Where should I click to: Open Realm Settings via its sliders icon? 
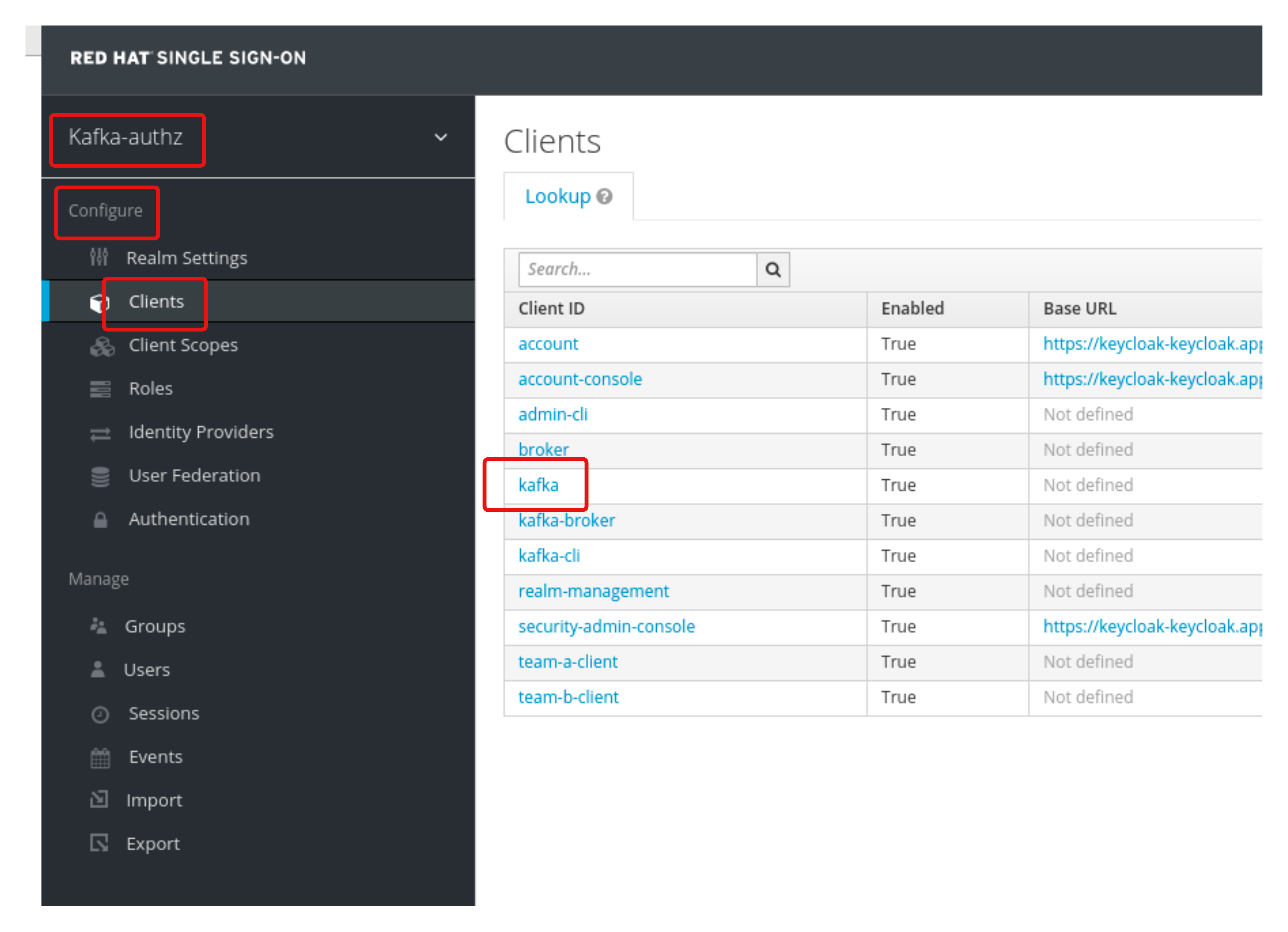coord(100,258)
